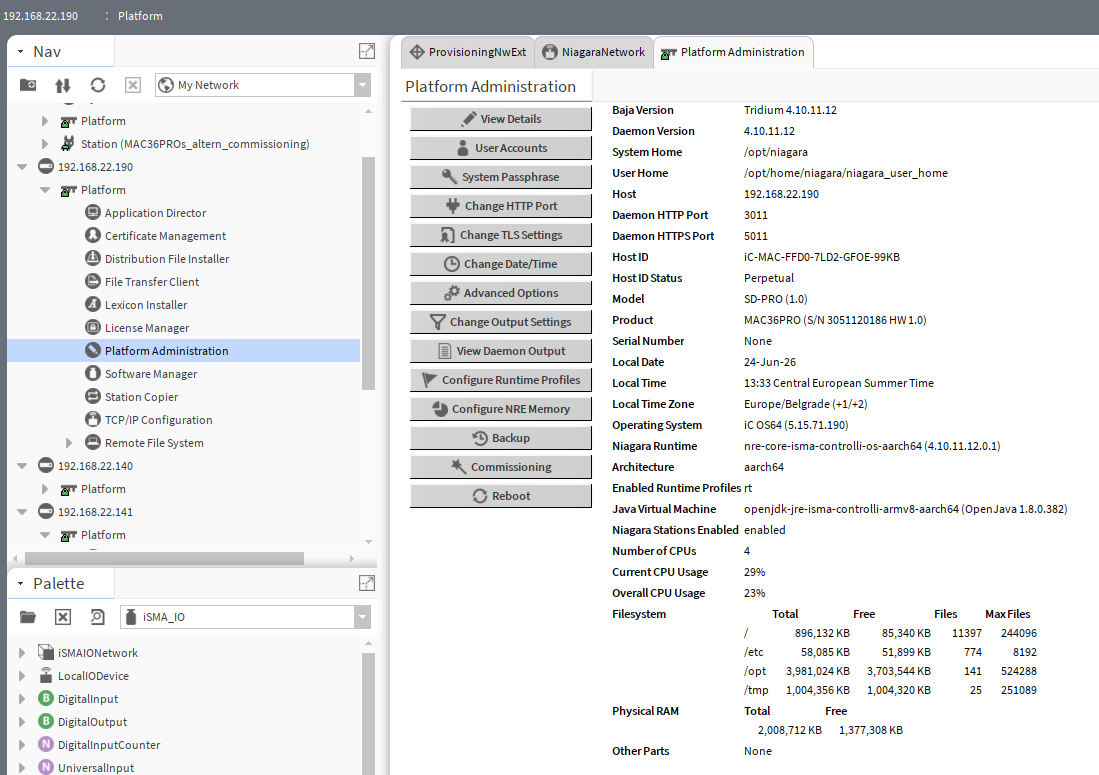Click View Details button
1099x775 pixels.
tap(500, 119)
